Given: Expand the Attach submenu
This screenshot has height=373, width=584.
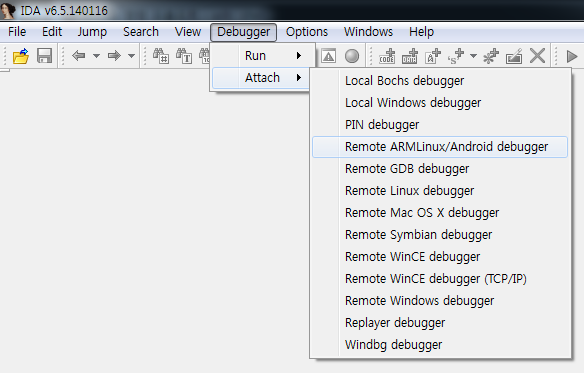Looking at the screenshot, I should click(262, 78).
